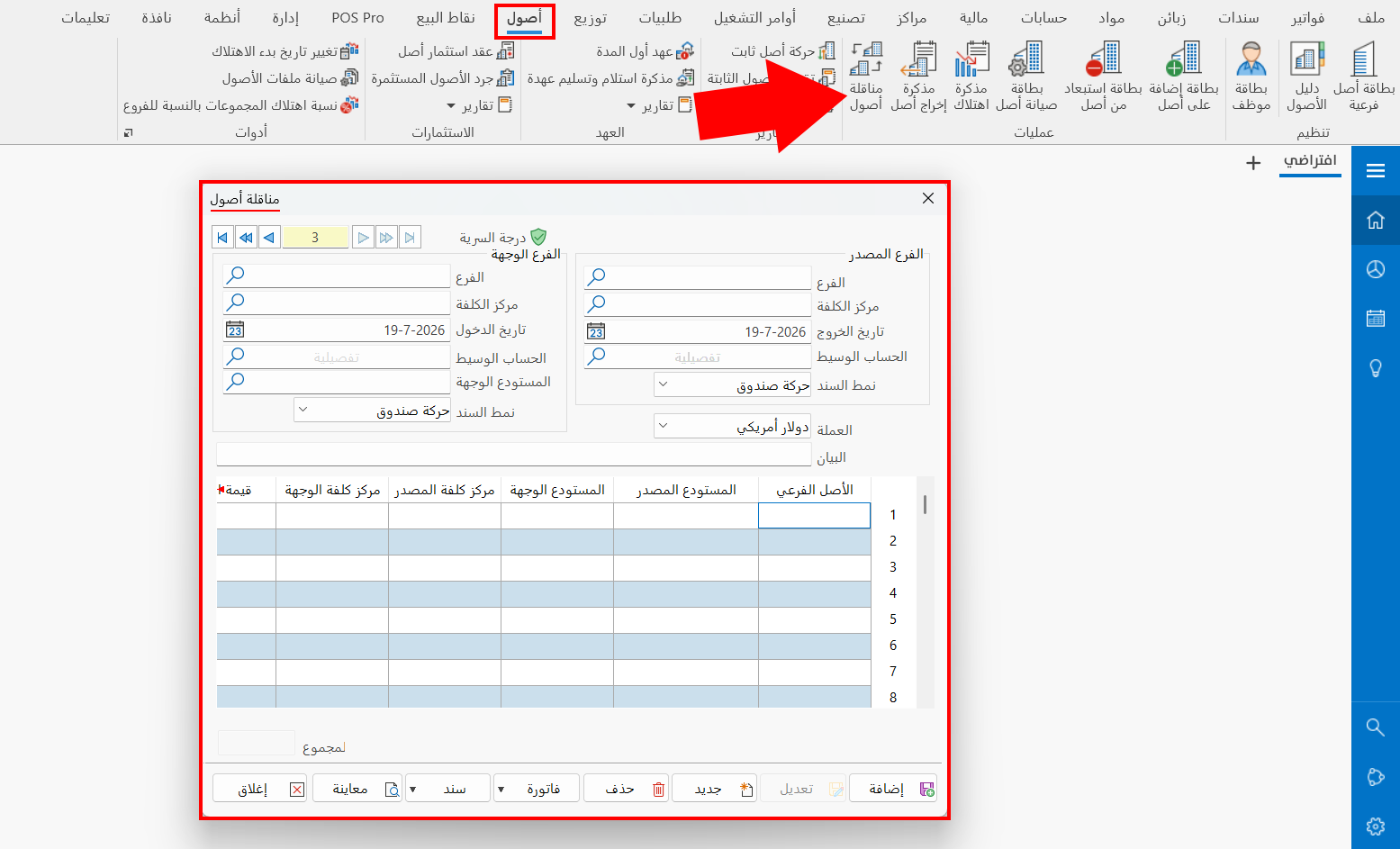Open the sidebar settings gear

[1376, 826]
